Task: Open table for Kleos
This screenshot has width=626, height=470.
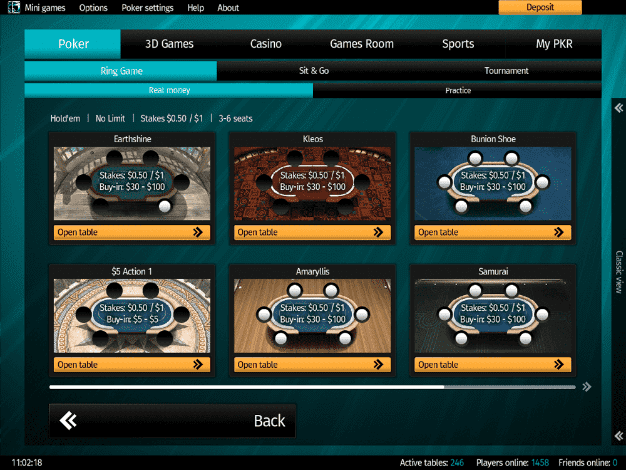Action: (312, 232)
